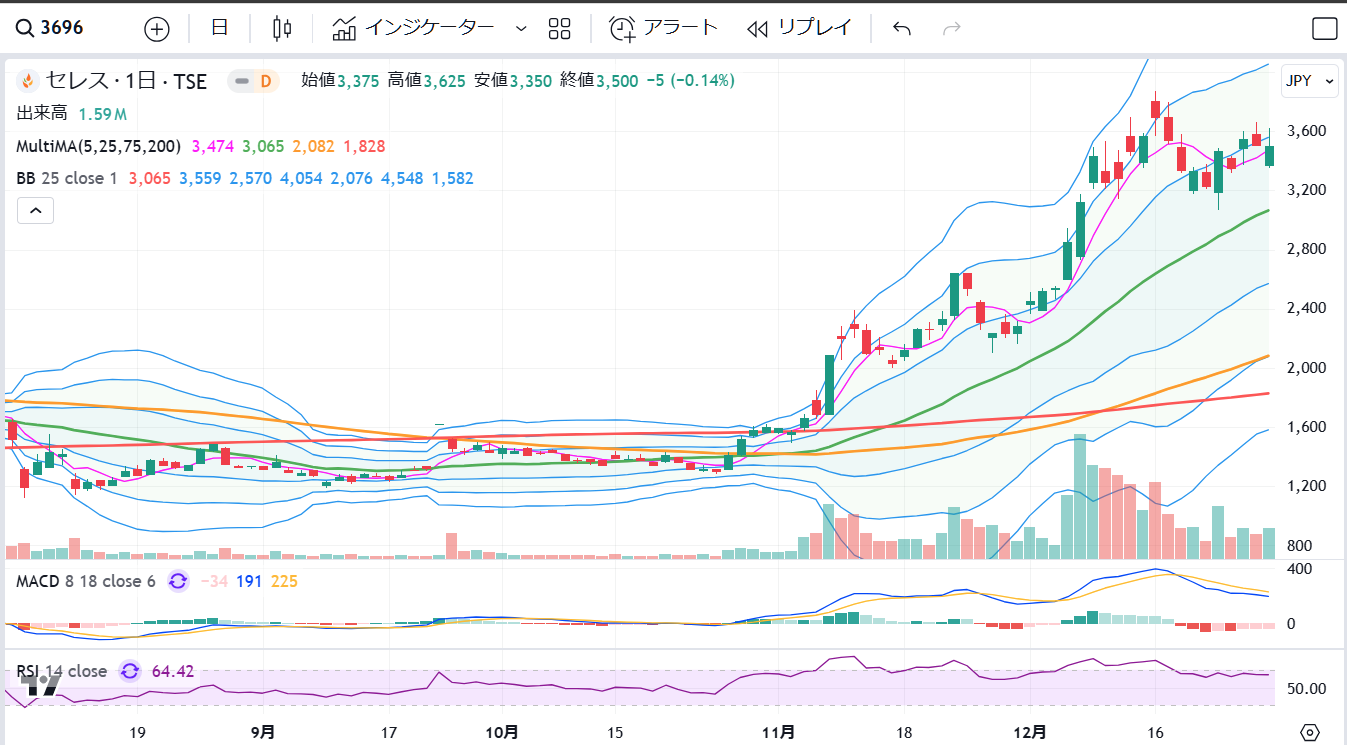Open symbol search for 3696
Viewport: 1347px width, 745px height.
pyautogui.click(x=50, y=28)
